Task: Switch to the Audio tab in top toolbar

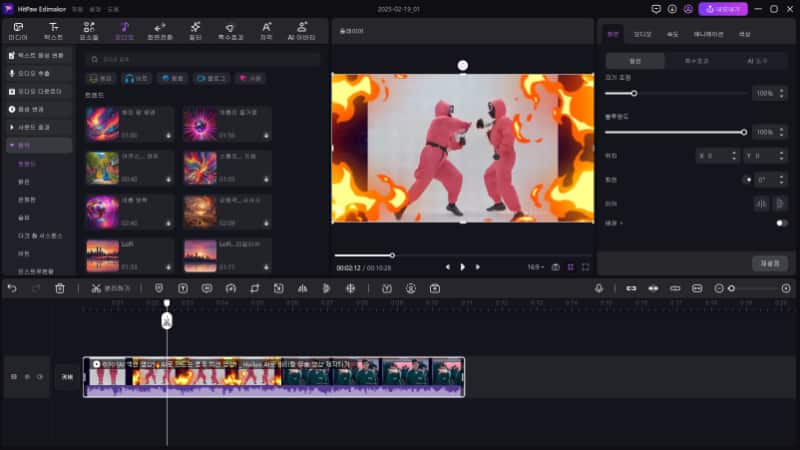Action: pos(123,30)
